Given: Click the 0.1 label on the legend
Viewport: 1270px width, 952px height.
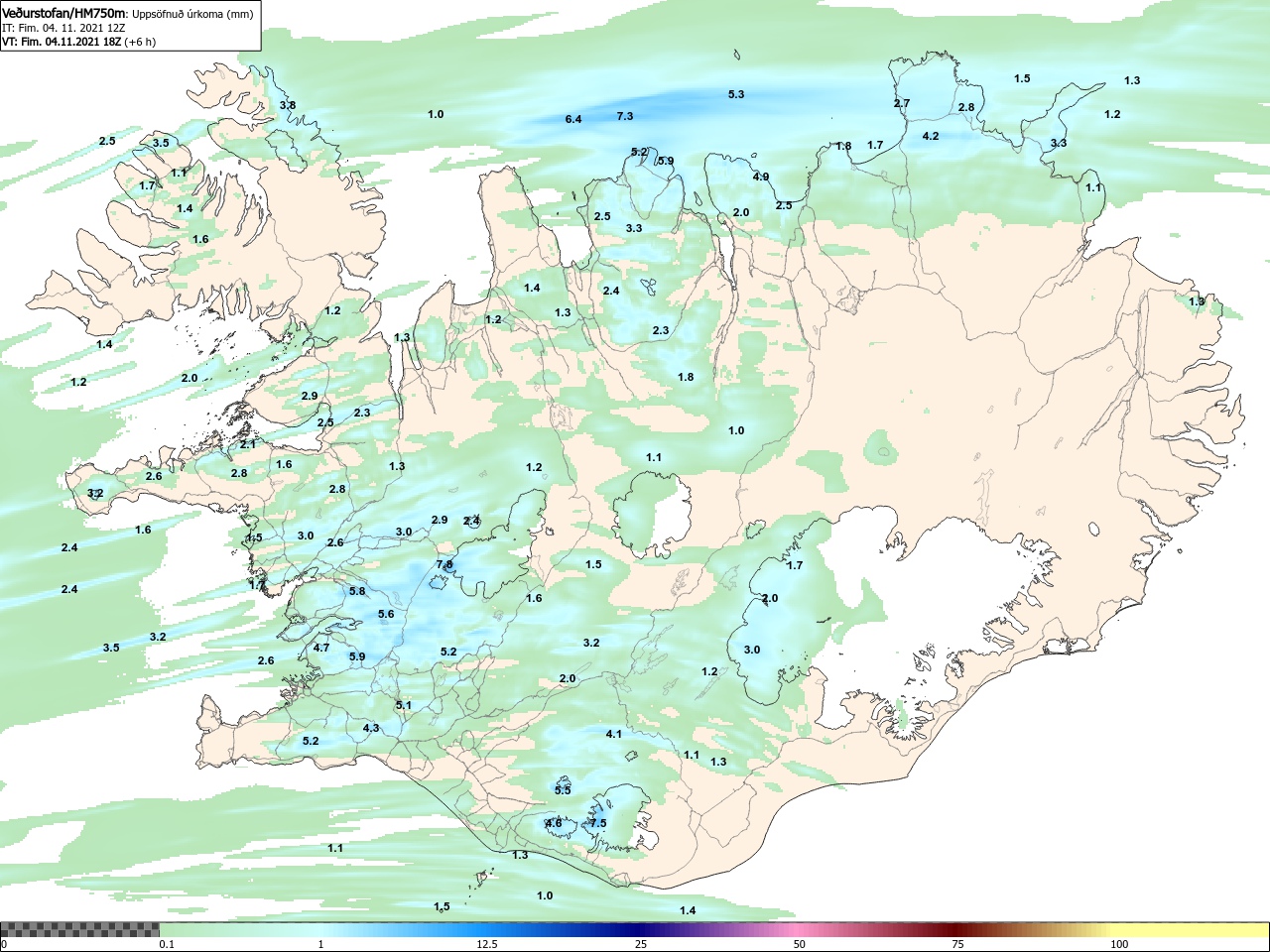Looking at the screenshot, I should coord(167,944).
